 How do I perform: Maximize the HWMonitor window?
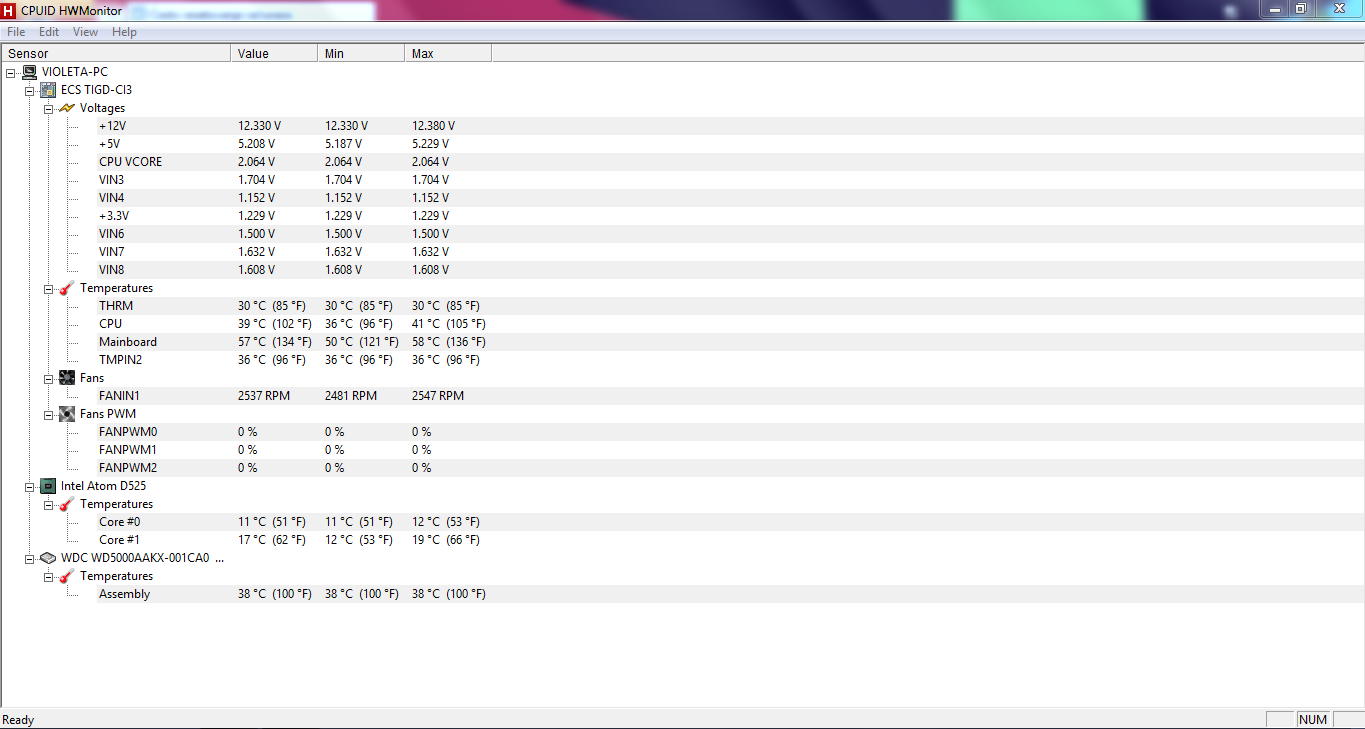[x=1301, y=8]
